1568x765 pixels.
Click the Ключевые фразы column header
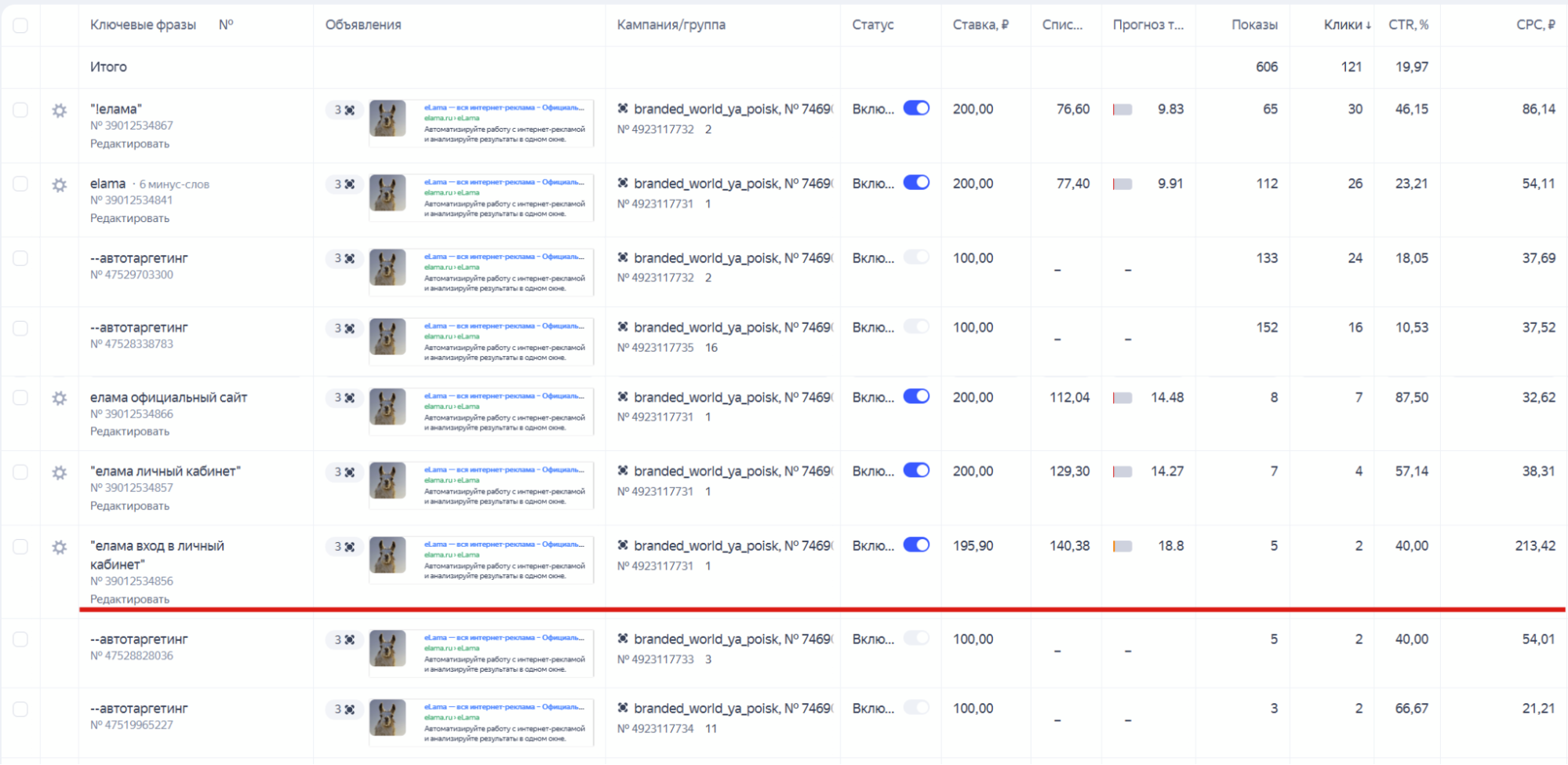click(143, 25)
